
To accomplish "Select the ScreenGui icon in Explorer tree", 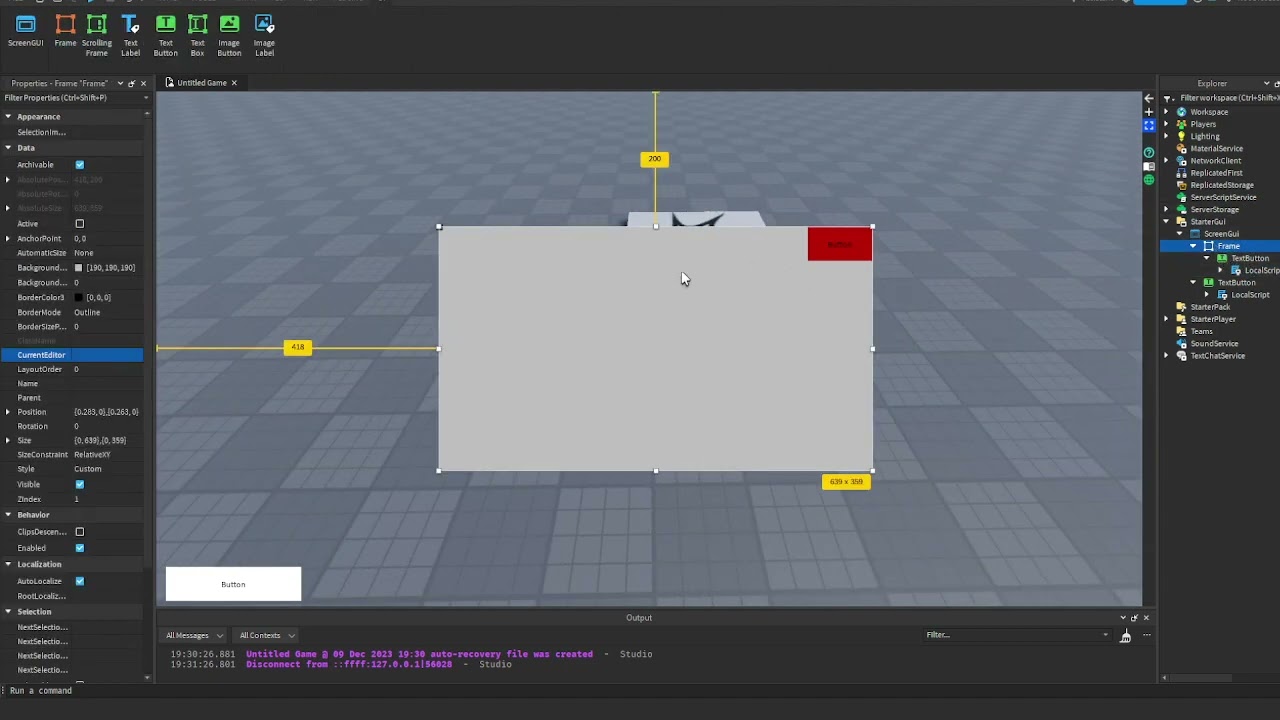I will 1195,234.
